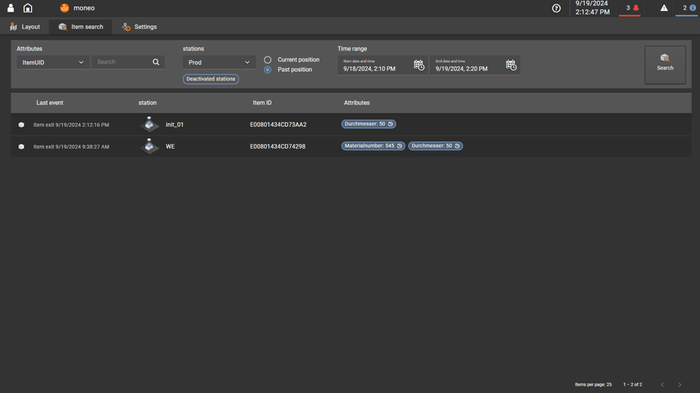Click Item exit 9/19/2024 9:38:27 AM event
The image size is (700, 393).
71,147
